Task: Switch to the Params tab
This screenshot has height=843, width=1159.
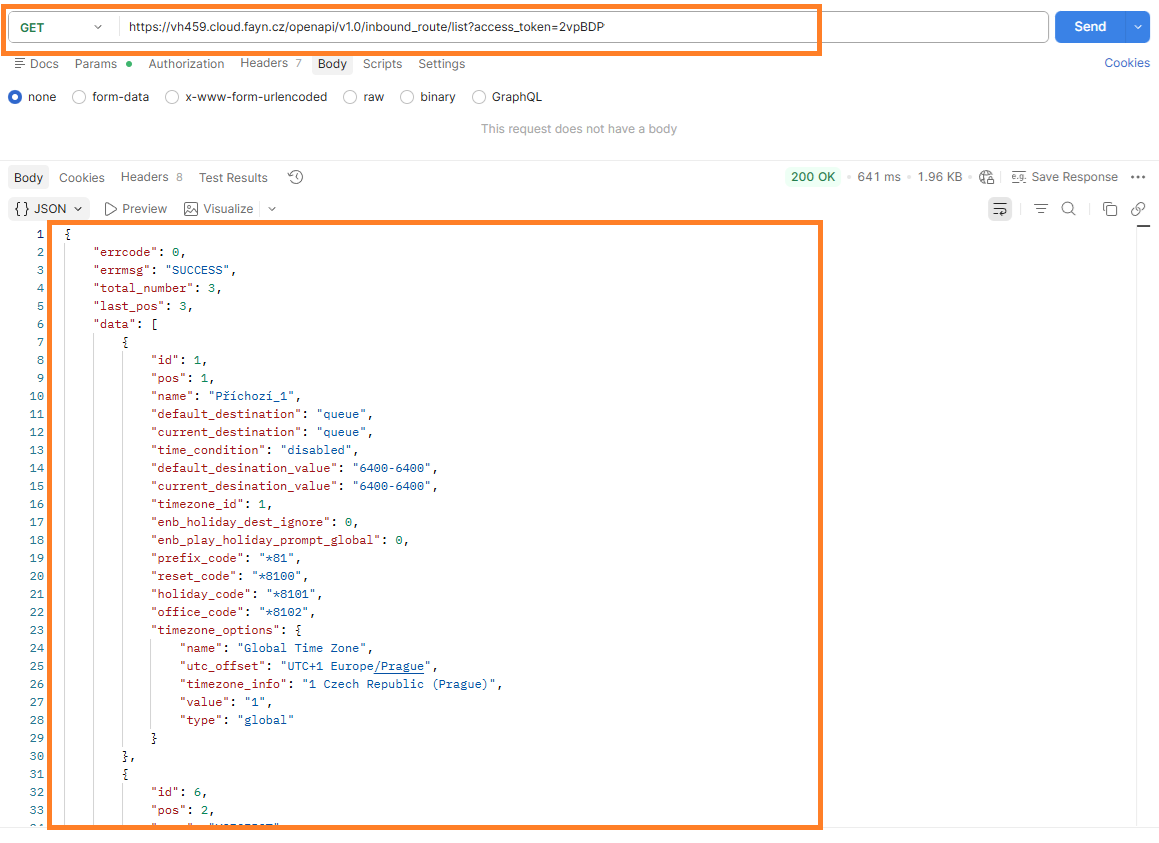Action: click(103, 64)
